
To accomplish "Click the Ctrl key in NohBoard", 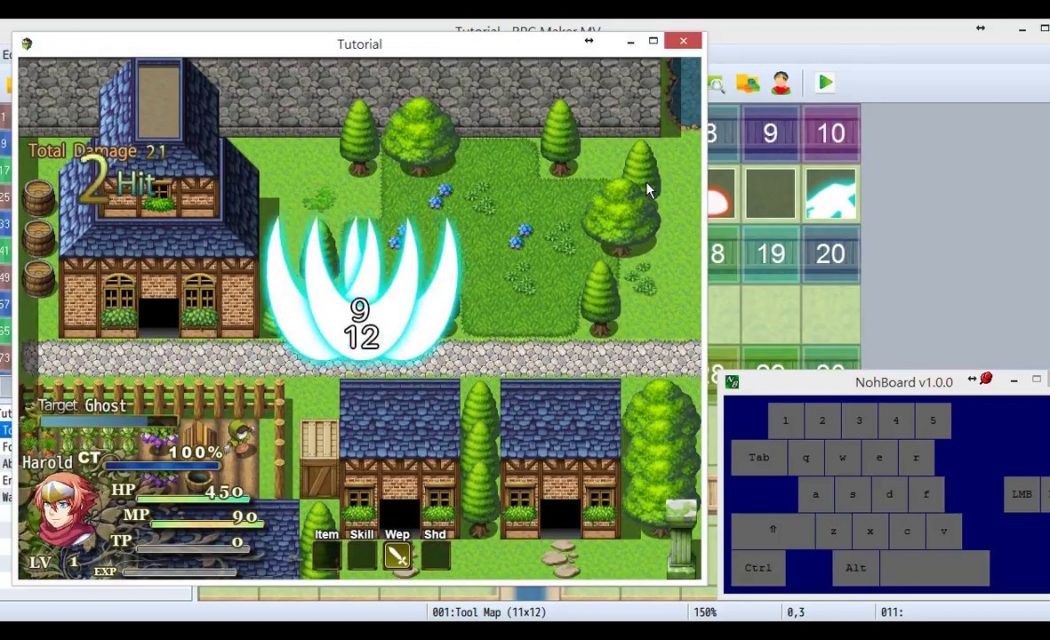I will point(759,568).
